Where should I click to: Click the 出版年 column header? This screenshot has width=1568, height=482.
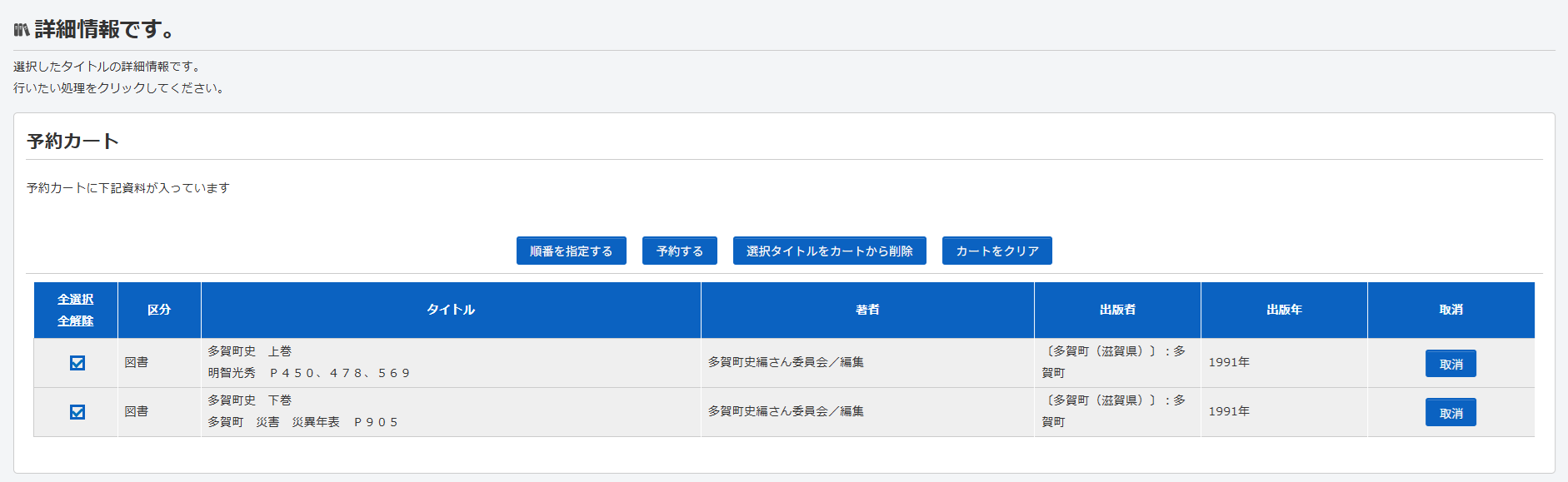pyautogui.click(x=1283, y=310)
